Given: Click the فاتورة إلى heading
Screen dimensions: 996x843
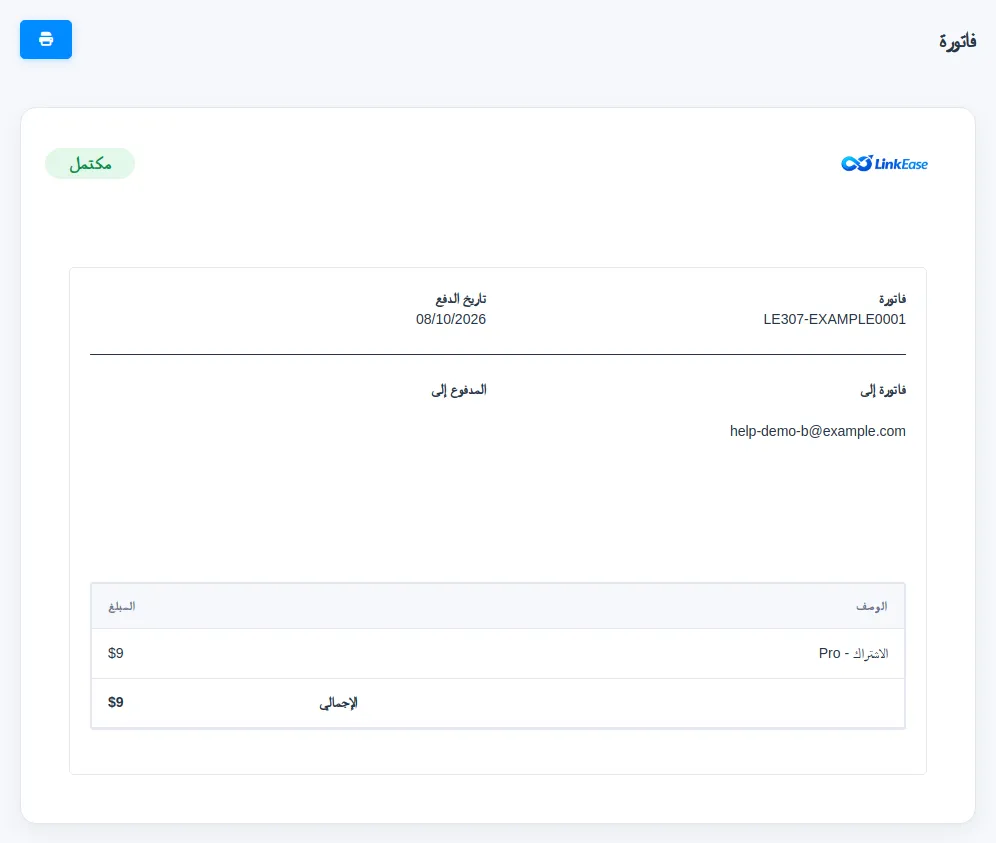Looking at the screenshot, I should 883,390.
